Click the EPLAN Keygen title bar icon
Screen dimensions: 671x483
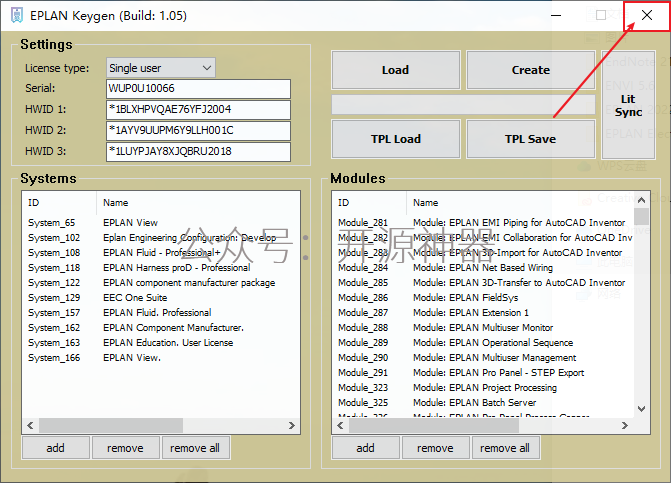17,15
